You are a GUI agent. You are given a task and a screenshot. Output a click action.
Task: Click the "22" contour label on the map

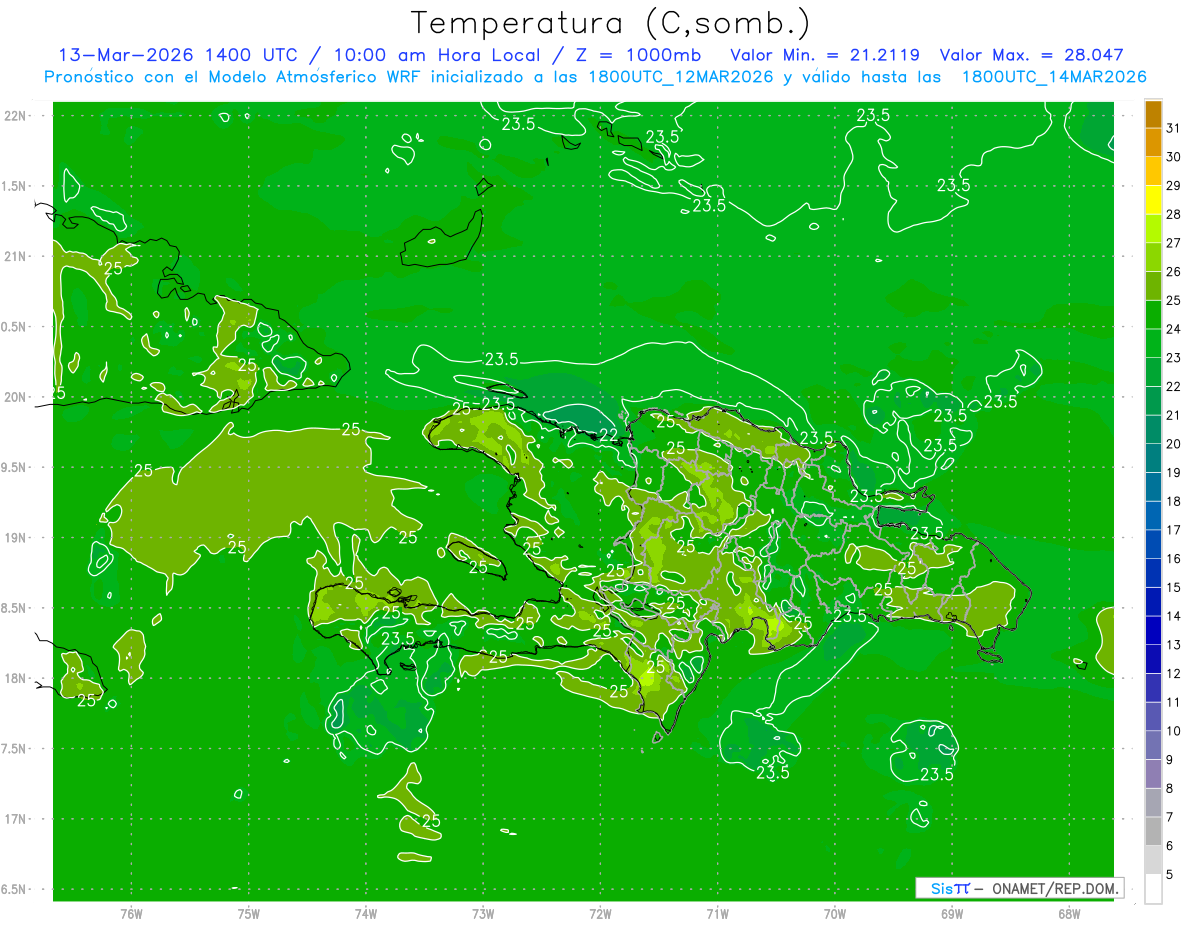pyautogui.click(x=608, y=434)
